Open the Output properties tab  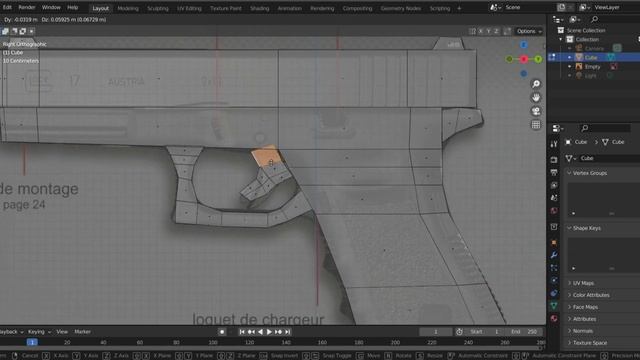click(554, 172)
